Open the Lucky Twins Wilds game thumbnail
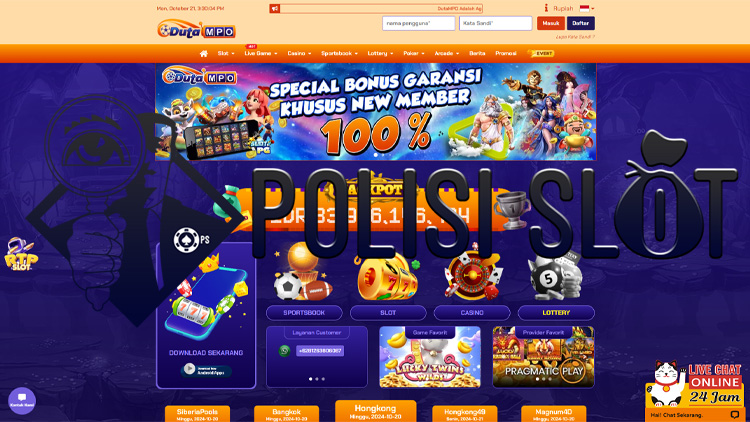The height and width of the screenshot is (422, 750). pyautogui.click(x=430, y=357)
